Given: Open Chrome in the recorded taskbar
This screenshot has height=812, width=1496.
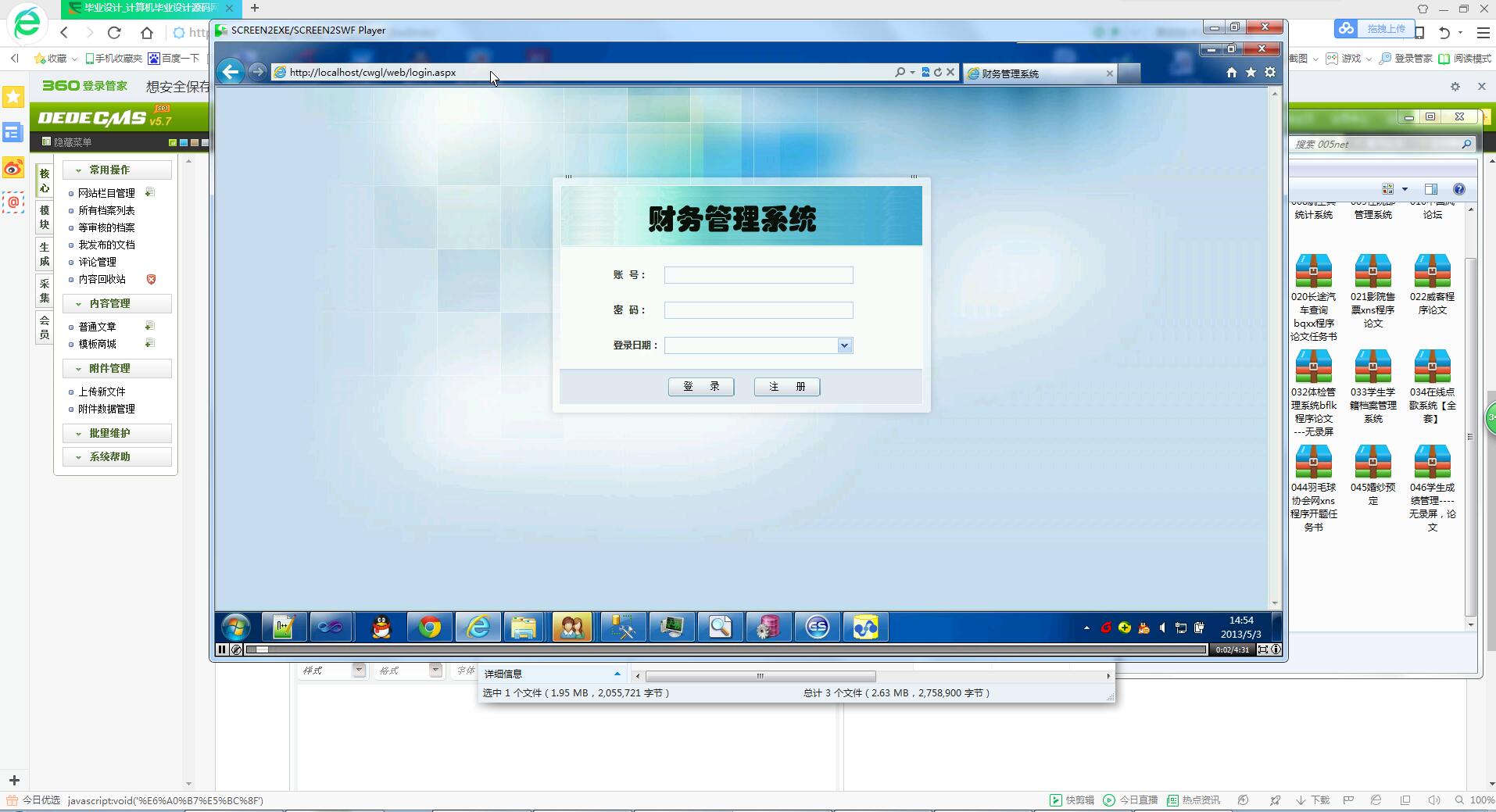Looking at the screenshot, I should (429, 627).
